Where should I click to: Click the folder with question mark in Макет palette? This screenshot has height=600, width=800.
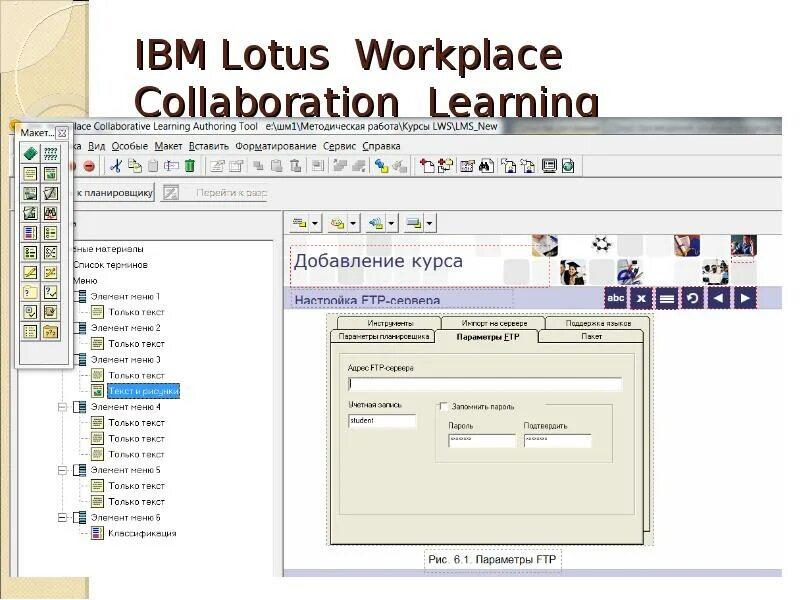tap(30, 292)
